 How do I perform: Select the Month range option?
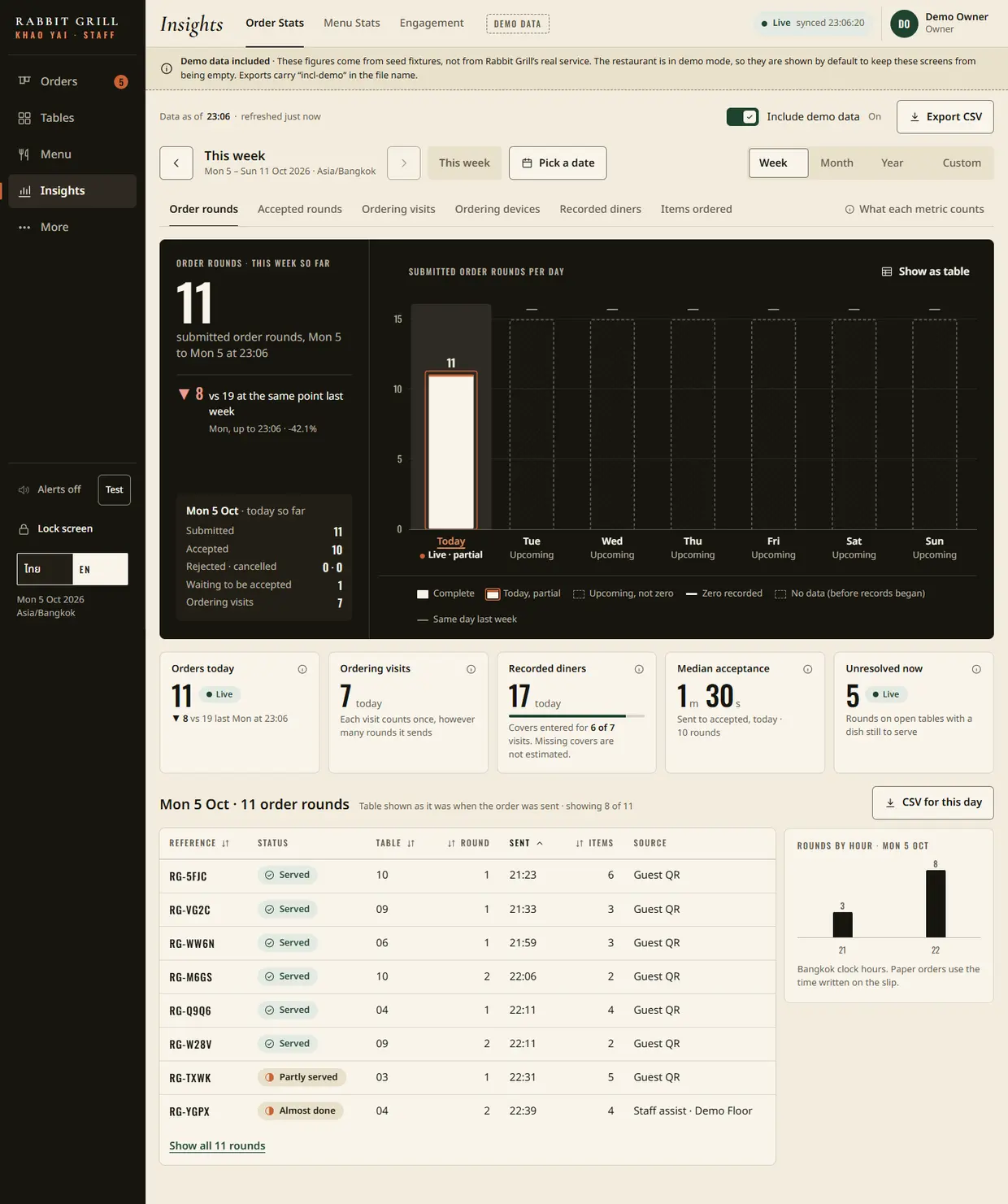(836, 163)
